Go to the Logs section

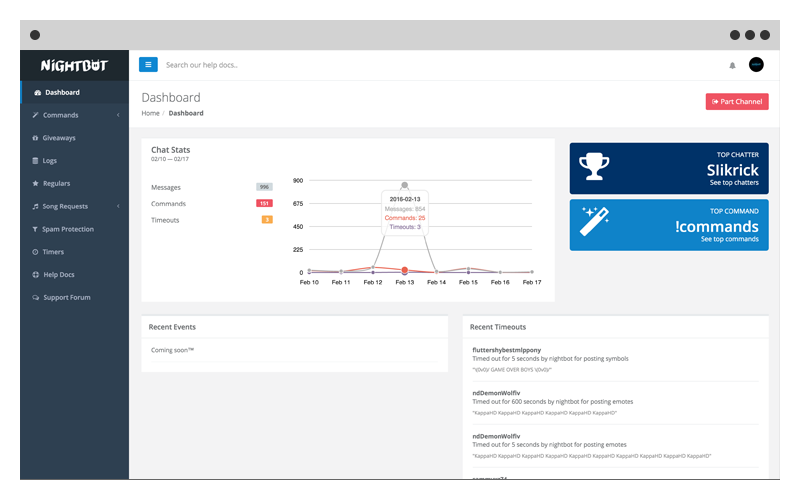pyautogui.click(x=49, y=161)
